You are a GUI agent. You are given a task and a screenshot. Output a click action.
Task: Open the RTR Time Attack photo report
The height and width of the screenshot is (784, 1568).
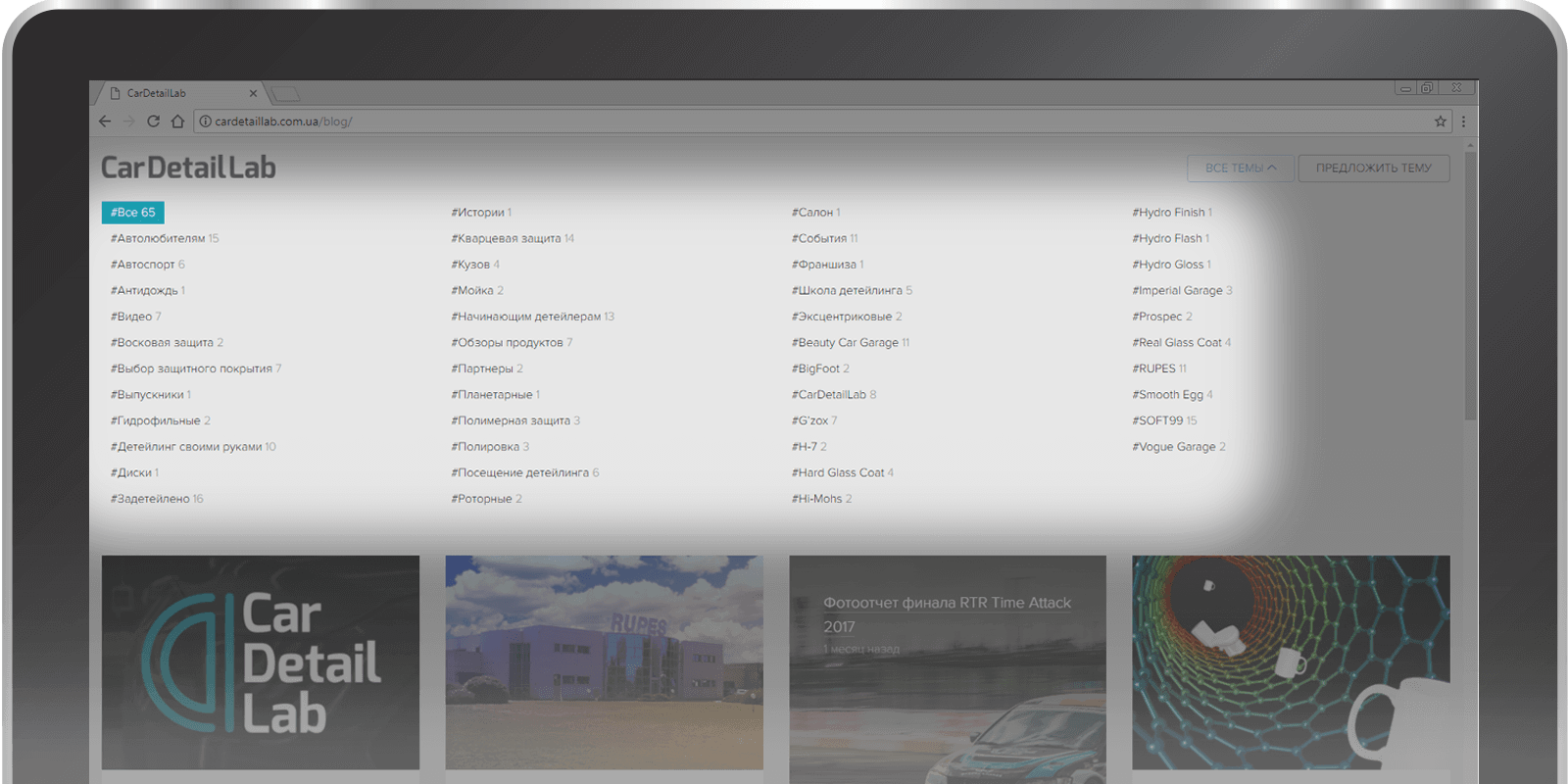(x=947, y=613)
